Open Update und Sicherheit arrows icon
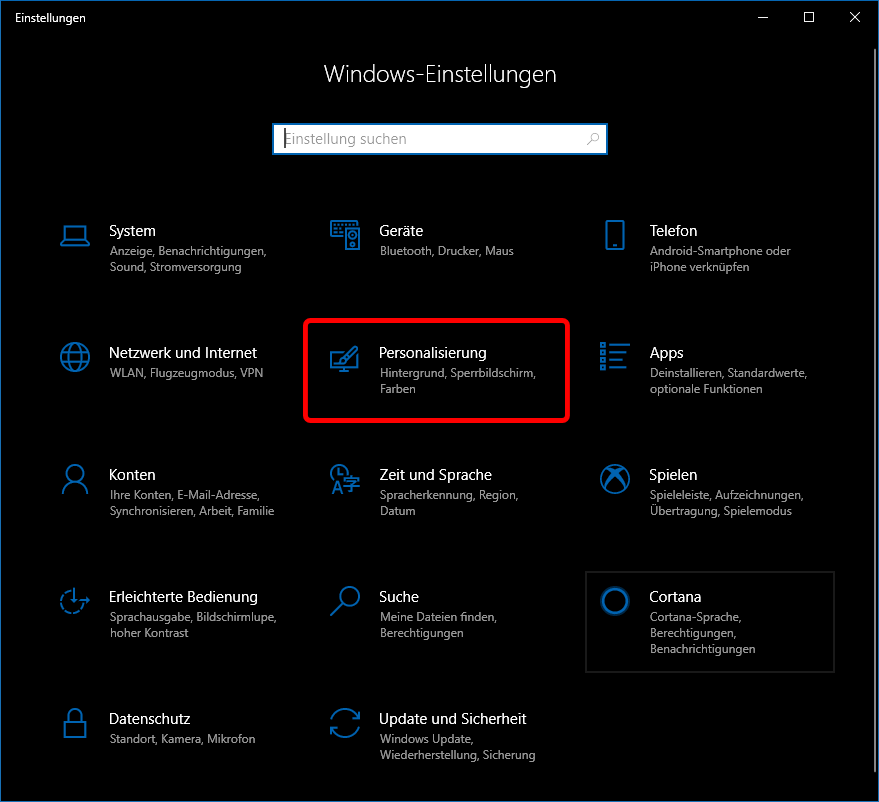Viewport: 879px width, 802px height. [345, 723]
